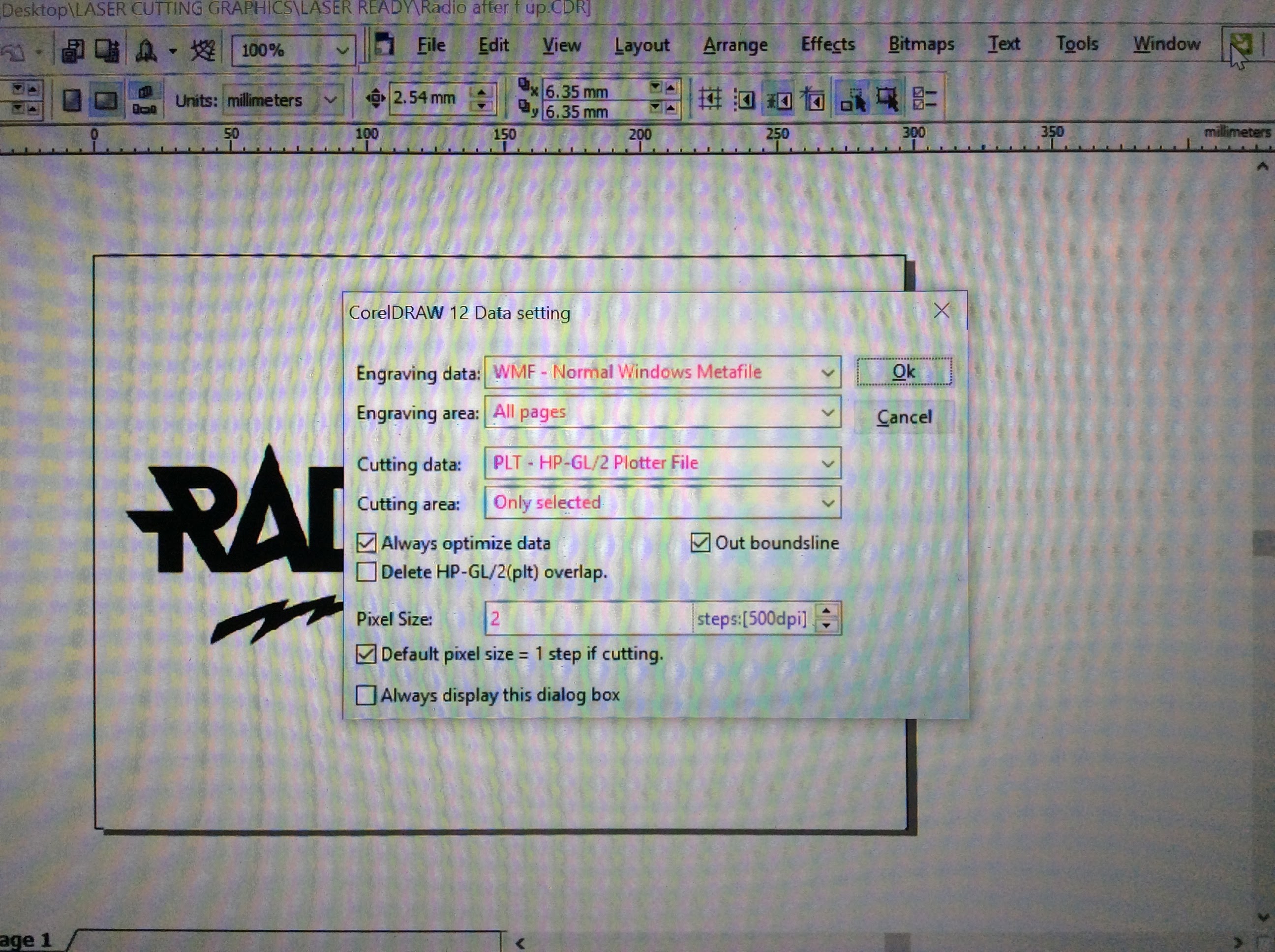The width and height of the screenshot is (1275, 952).
Task: Click the duplicate distance y 6.35 mm field
Action: pyautogui.click(x=595, y=111)
